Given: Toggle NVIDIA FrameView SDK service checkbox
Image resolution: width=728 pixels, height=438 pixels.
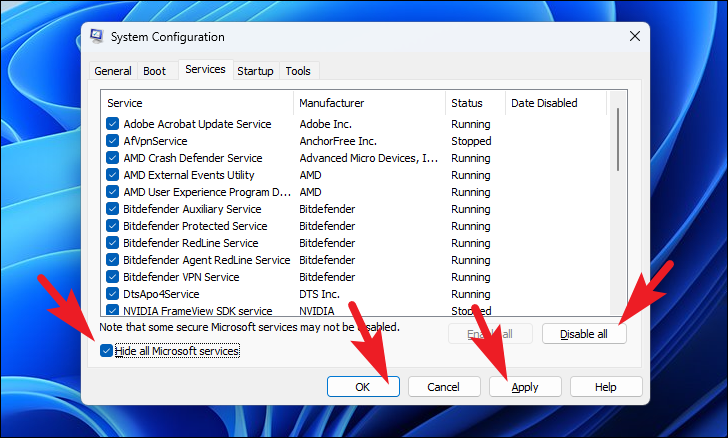Looking at the screenshot, I should pyautogui.click(x=112, y=310).
